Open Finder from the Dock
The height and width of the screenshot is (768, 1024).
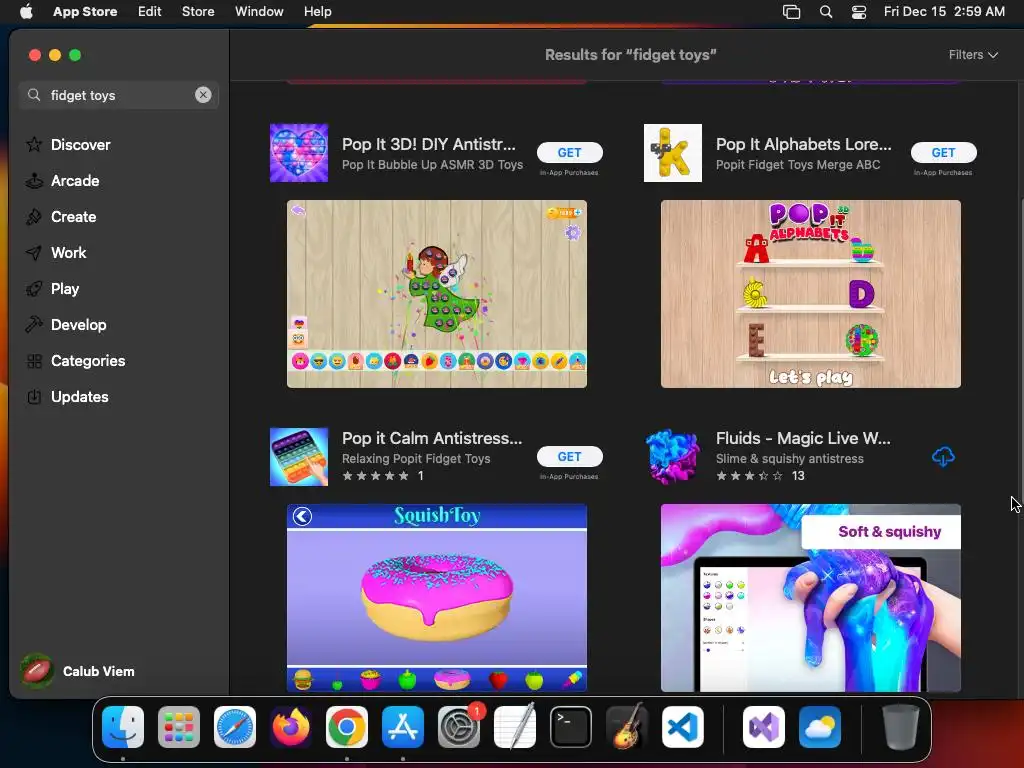coord(123,727)
